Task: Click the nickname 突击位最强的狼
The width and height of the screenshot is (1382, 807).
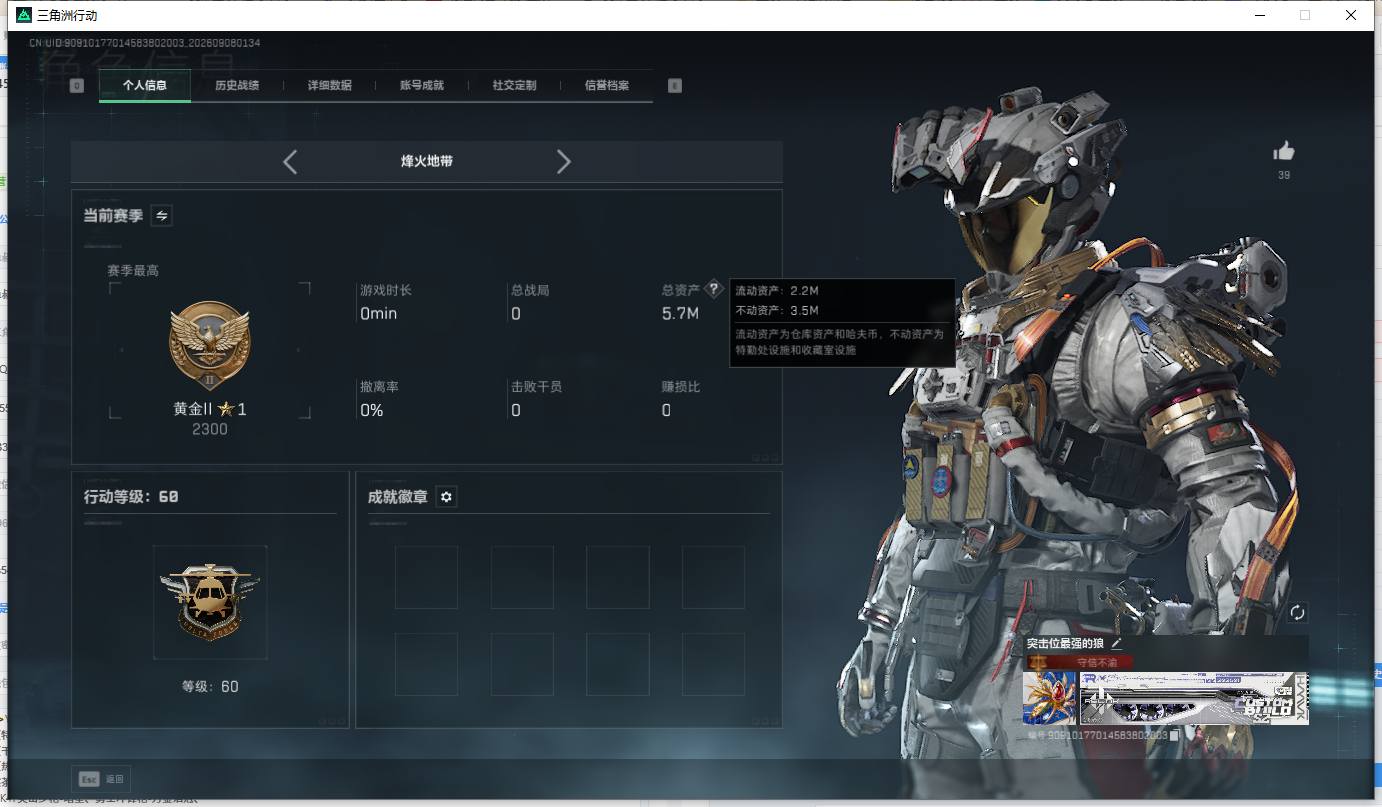Action: [x=1066, y=644]
